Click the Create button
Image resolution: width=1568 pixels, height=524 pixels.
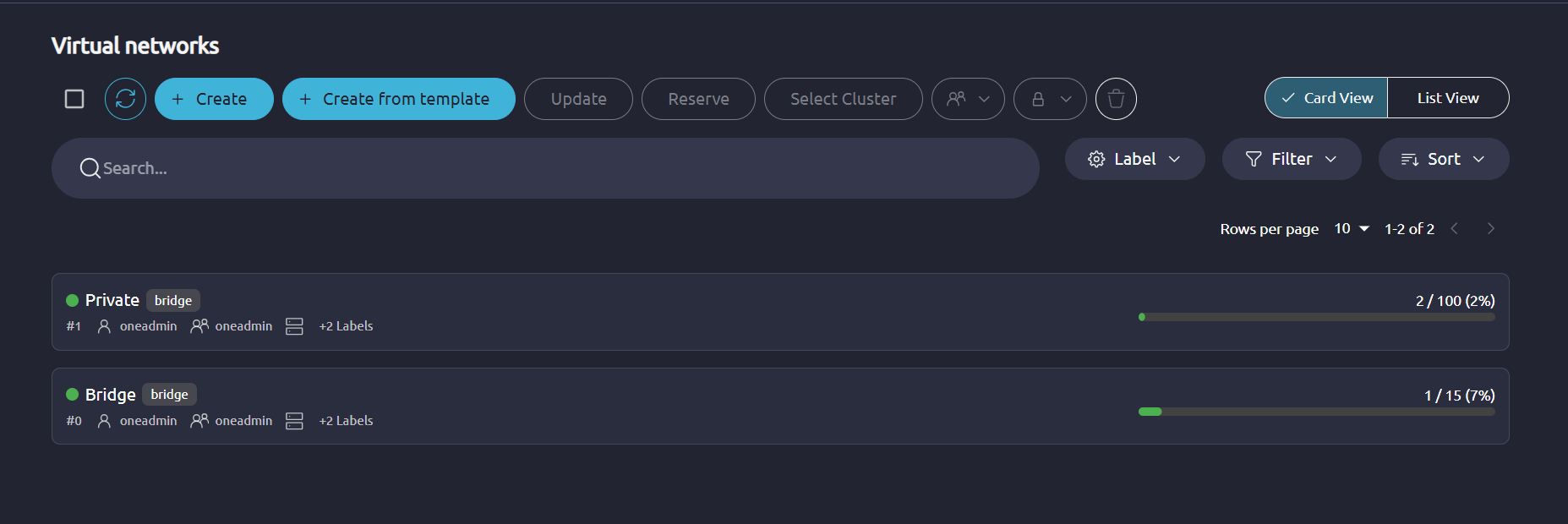(214, 99)
